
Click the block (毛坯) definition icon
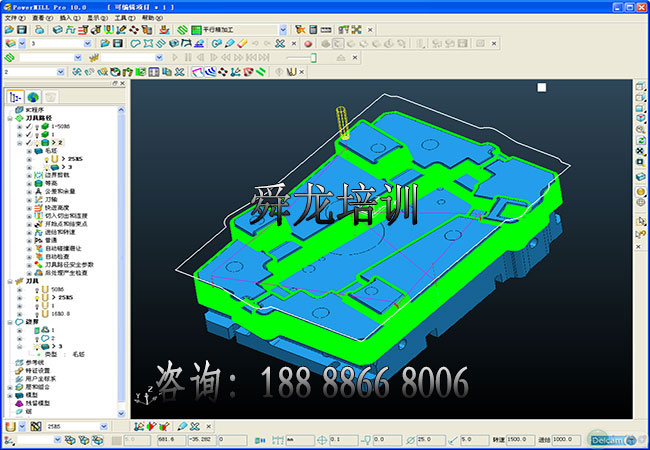click(x=58, y=30)
